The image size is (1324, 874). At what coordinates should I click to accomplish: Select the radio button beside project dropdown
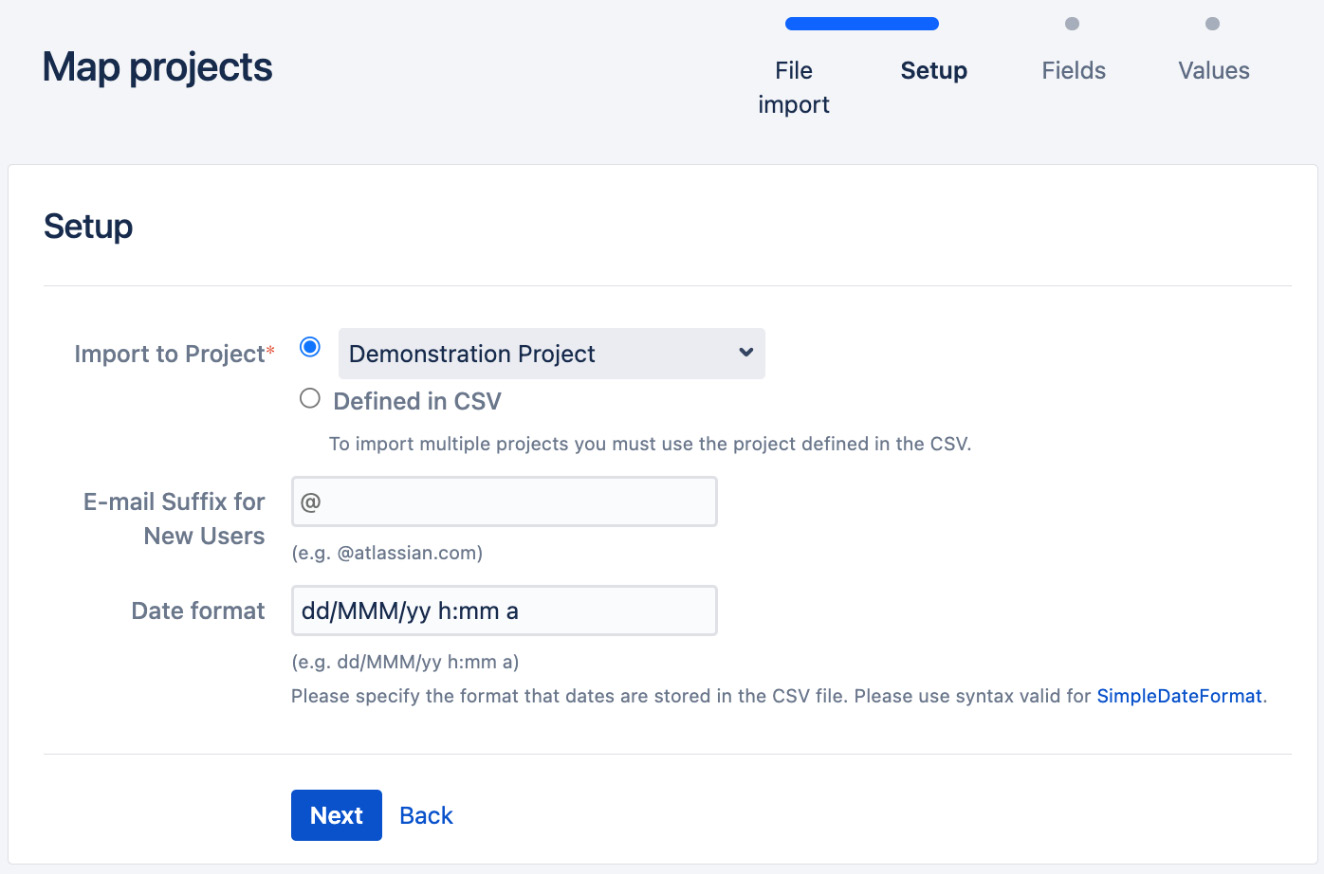[x=310, y=348]
